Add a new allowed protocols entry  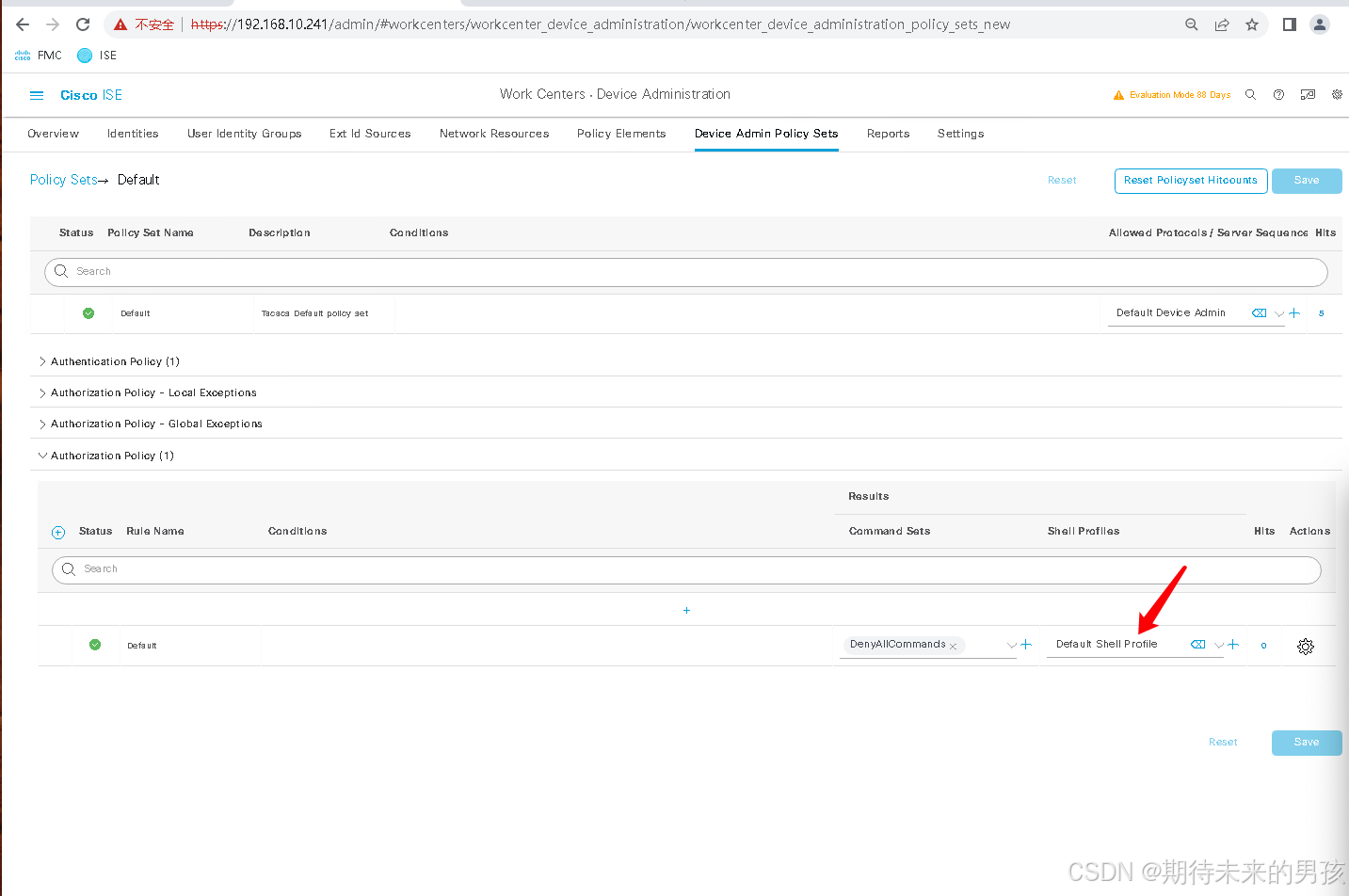pyautogui.click(x=1294, y=313)
